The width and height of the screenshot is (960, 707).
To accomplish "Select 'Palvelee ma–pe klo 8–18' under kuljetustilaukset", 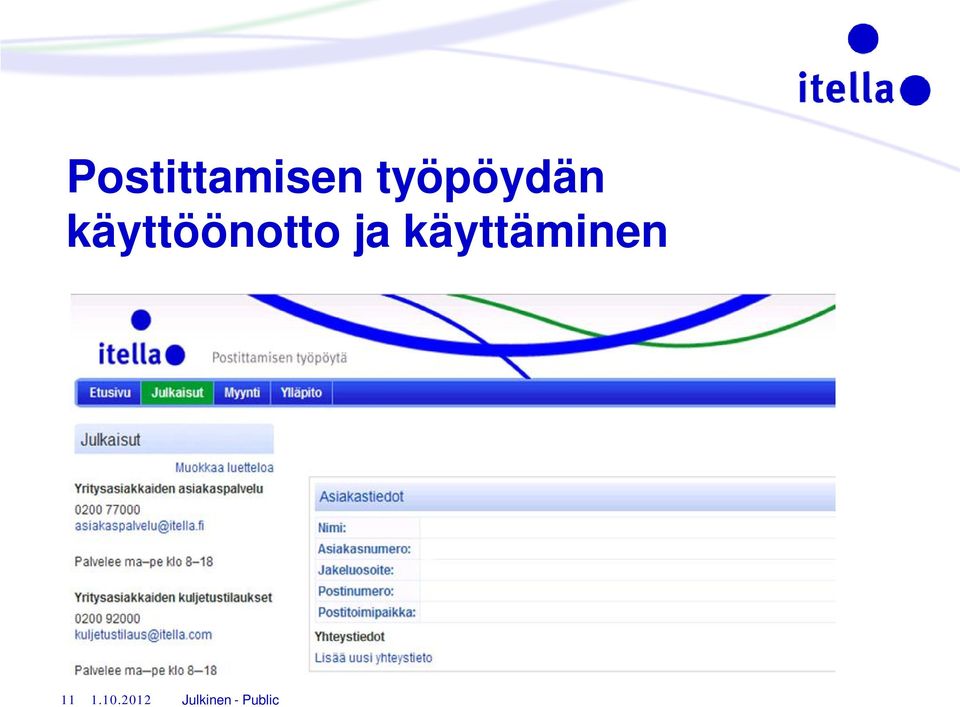I will coord(146,671).
